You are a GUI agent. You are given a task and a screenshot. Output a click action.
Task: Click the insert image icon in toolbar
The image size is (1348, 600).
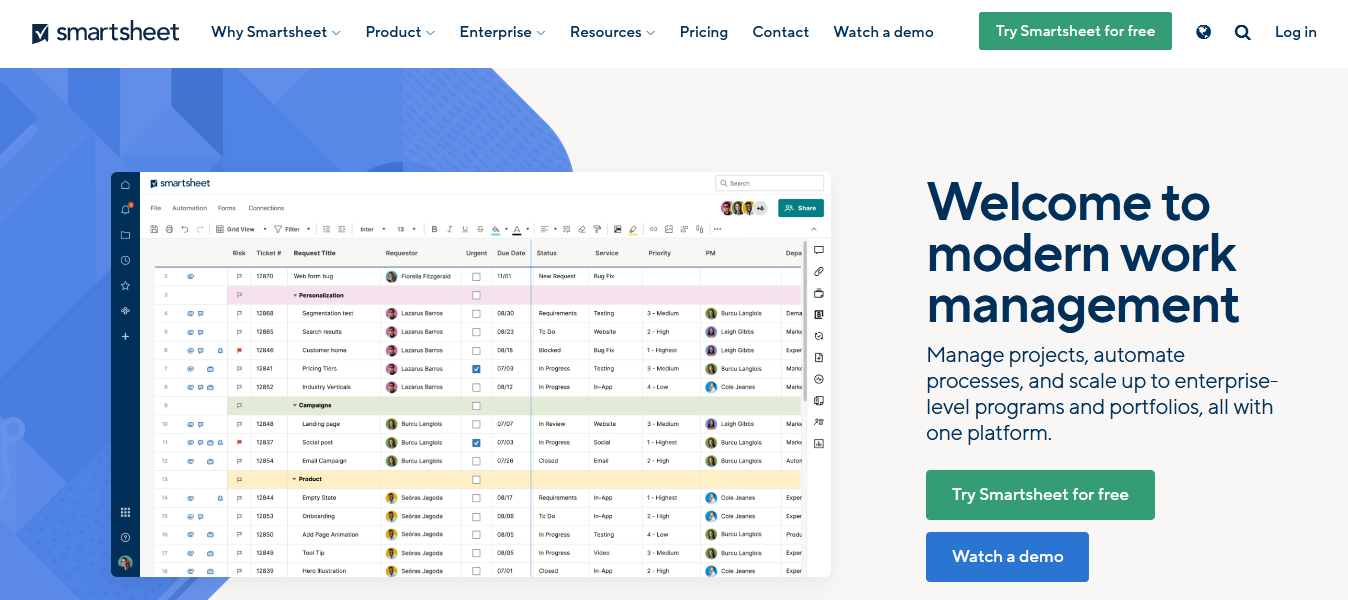point(669,229)
